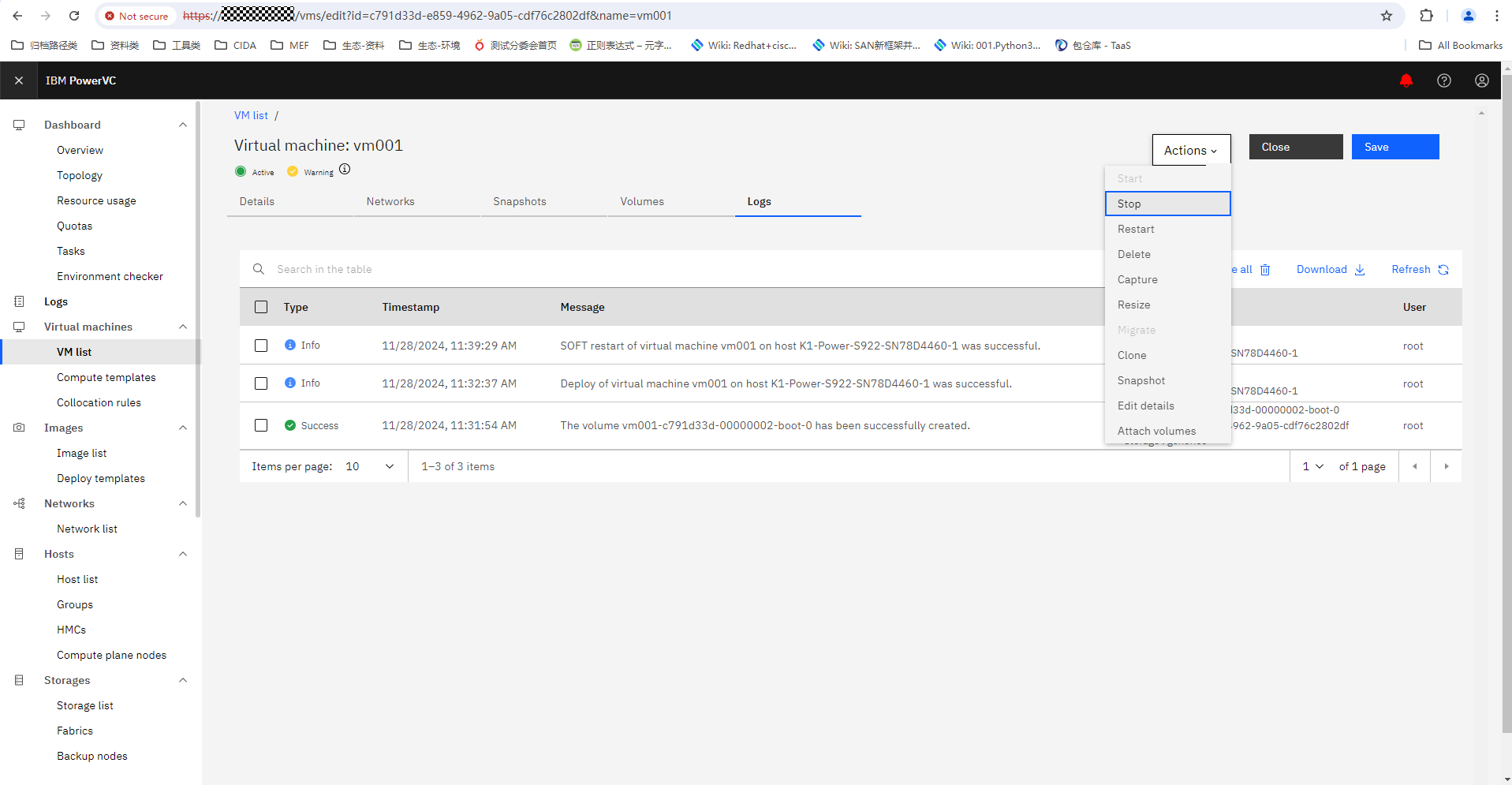This screenshot has height=785, width=1512.
Task: Click the search magnifier icon in table
Action: coord(258,269)
